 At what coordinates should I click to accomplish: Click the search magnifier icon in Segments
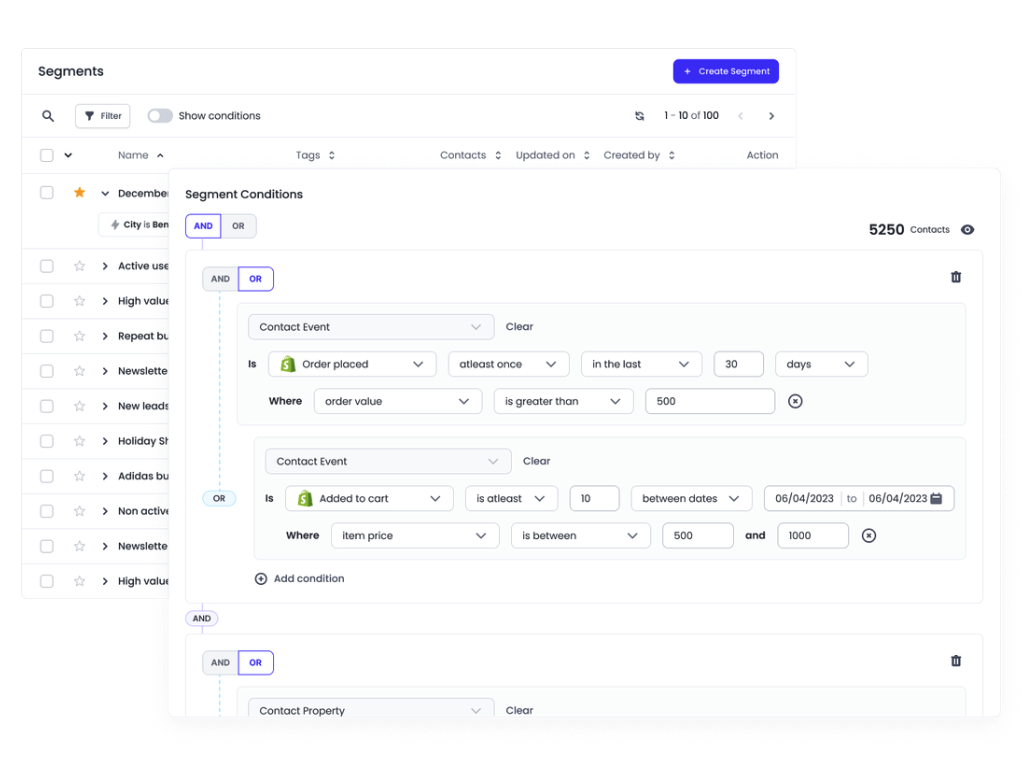click(48, 116)
